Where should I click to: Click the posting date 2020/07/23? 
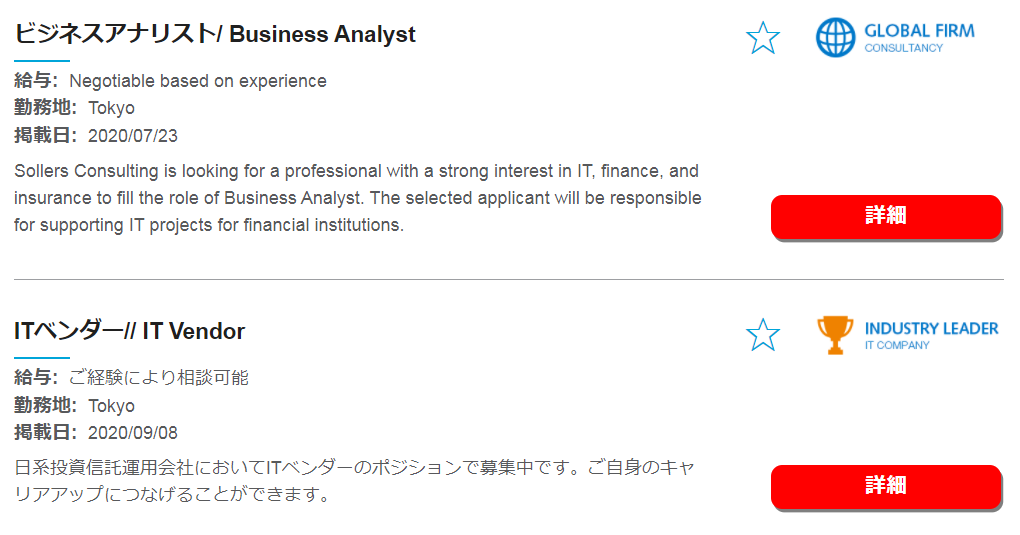click(133, 135)
